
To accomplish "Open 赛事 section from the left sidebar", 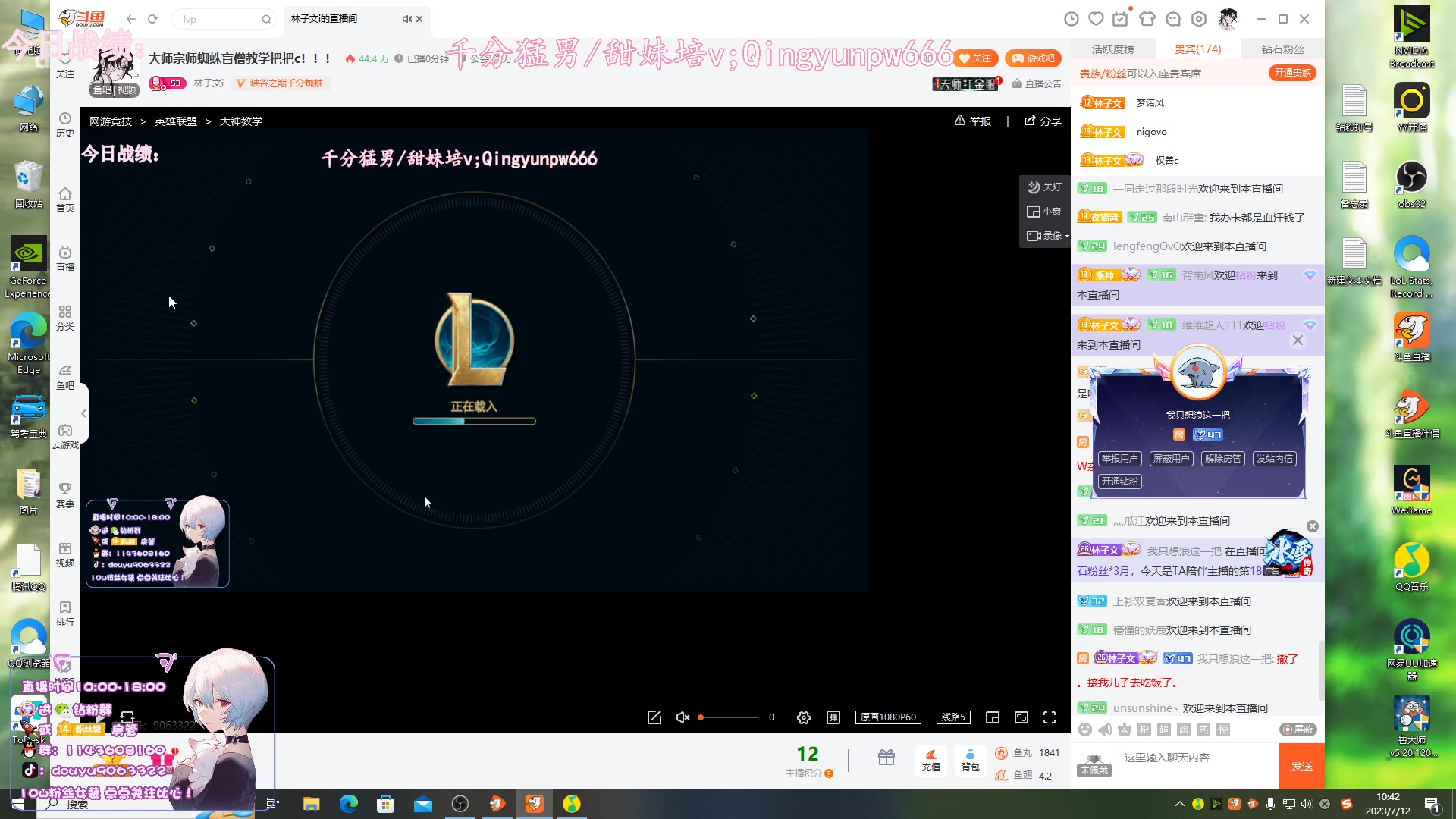I will pyautogui.click(x=65, y=497).
